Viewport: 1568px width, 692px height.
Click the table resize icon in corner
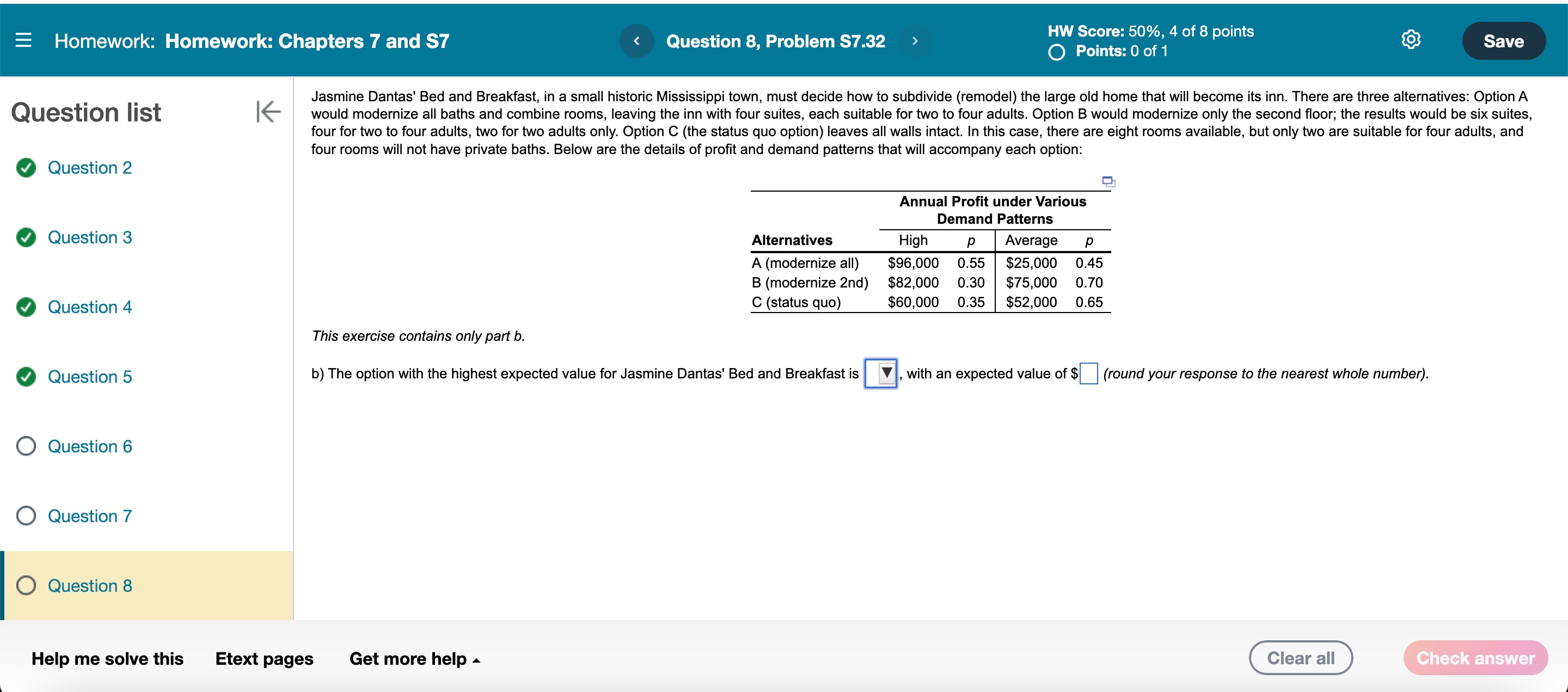coord(1110,182)
